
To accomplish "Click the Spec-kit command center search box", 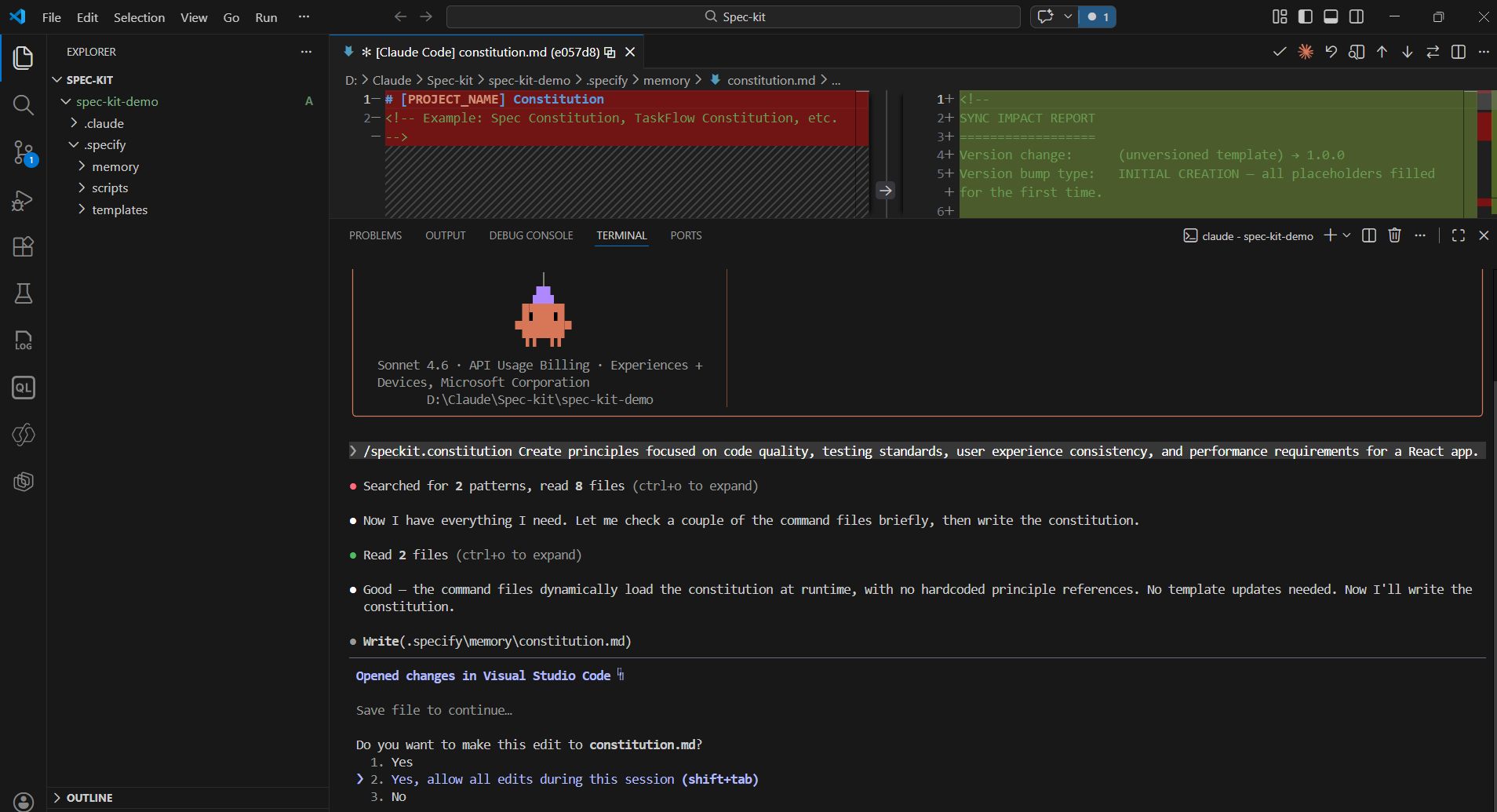I will tap(733, 16).
